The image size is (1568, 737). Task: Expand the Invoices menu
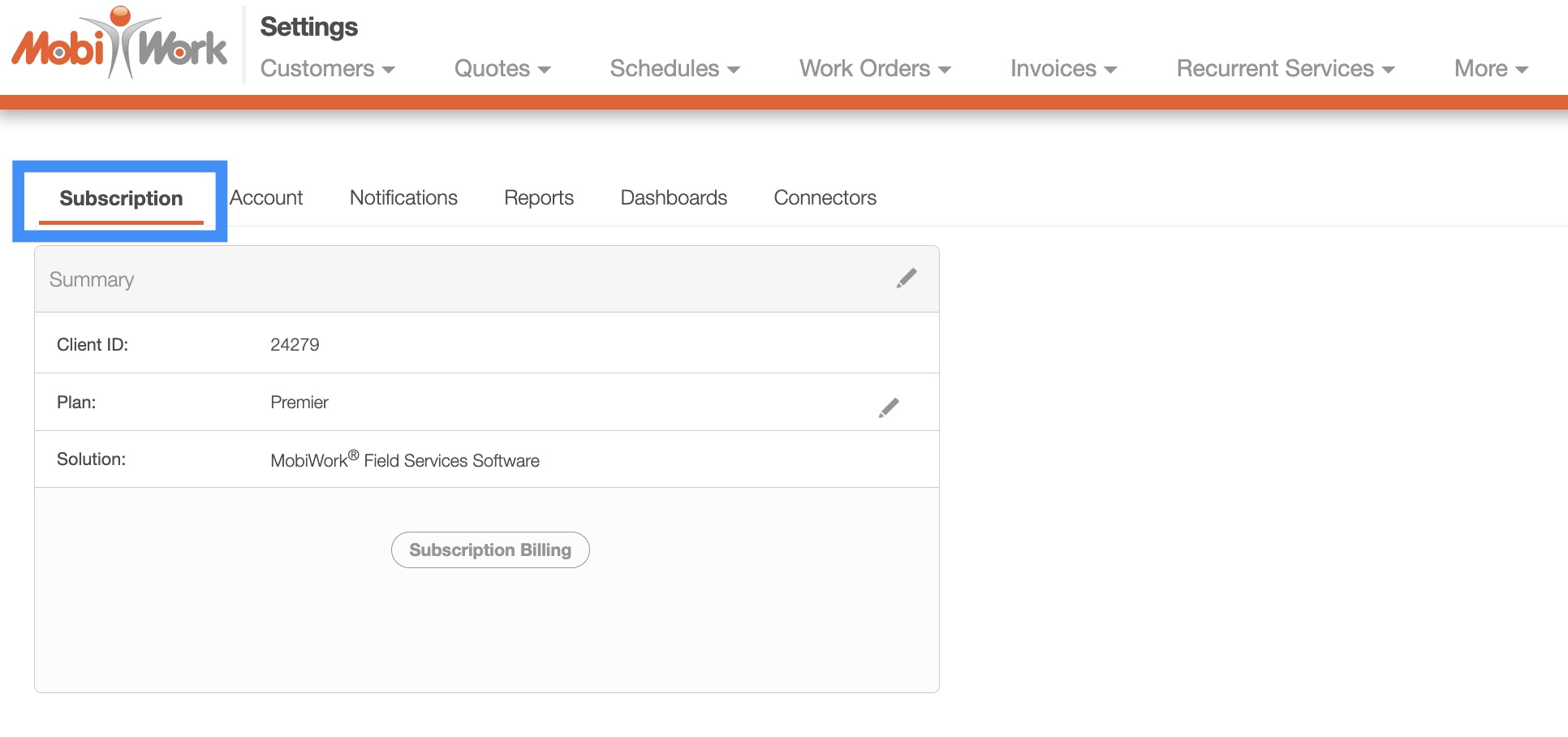coord(1063,69)
